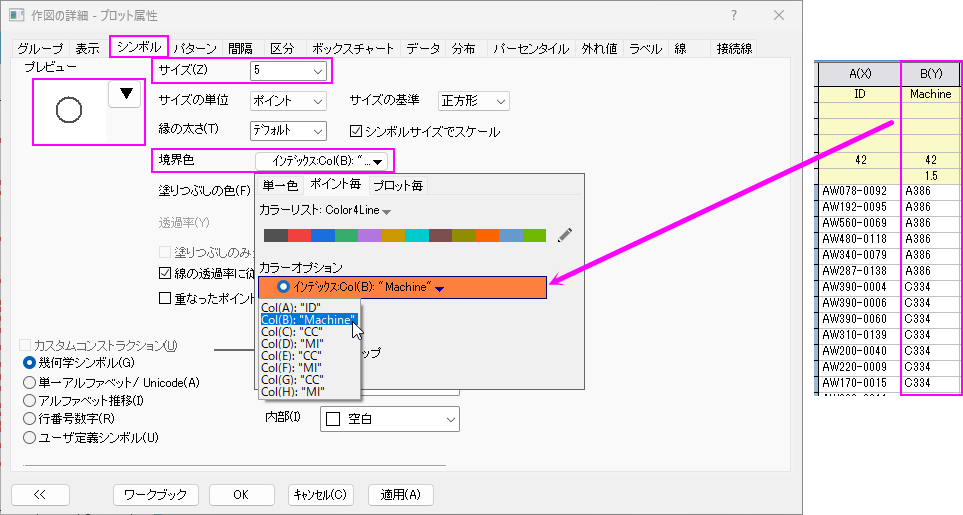Select 幾何学シンボル radio button
The height and width of the screenshot is (515, 963).
[29, 363]
